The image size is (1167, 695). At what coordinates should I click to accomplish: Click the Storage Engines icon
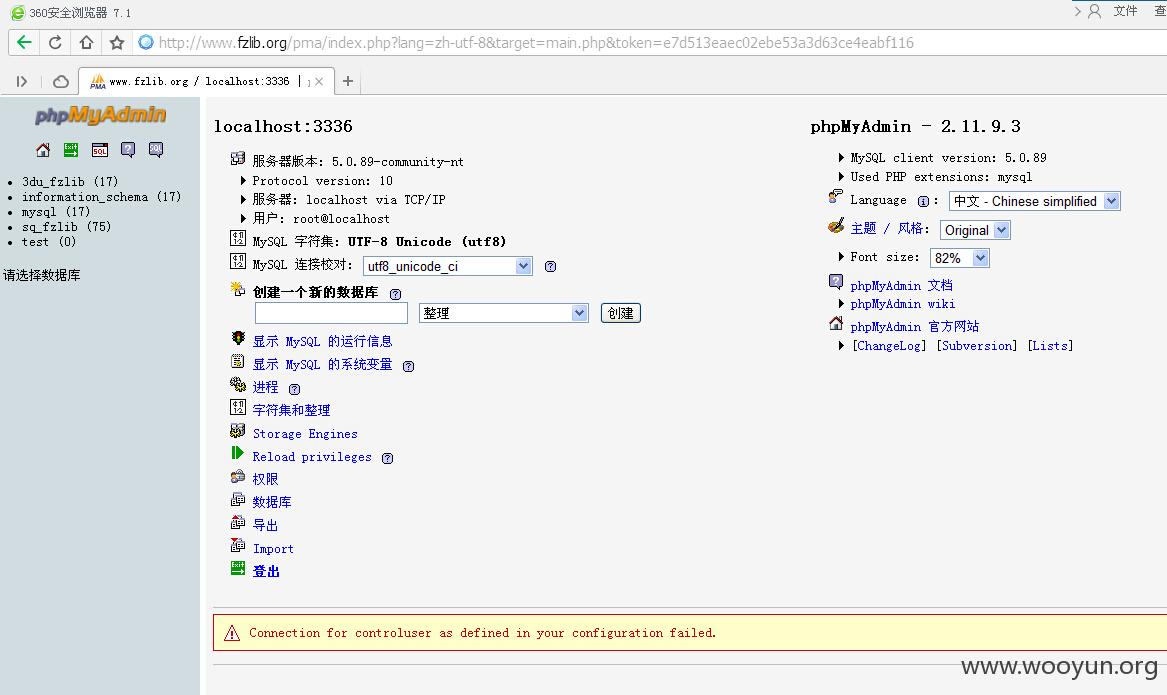238,431
